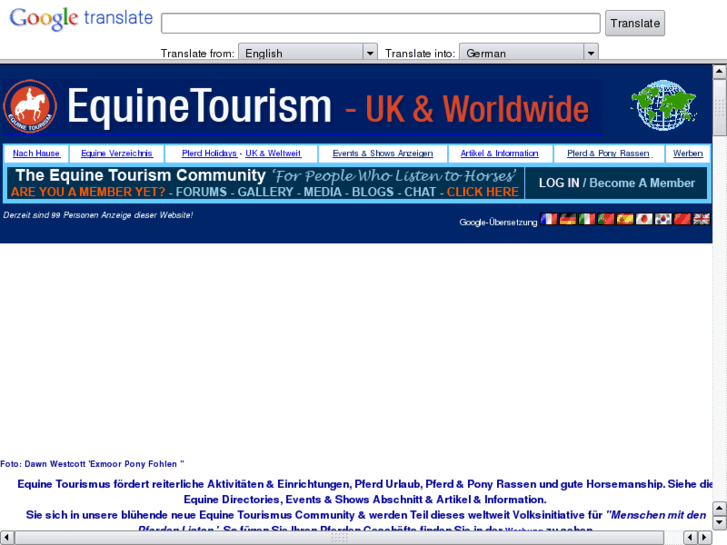Click the 'Menschen mit den' italic text
Screen dimensions: 727x545
(x=656, y=515)
